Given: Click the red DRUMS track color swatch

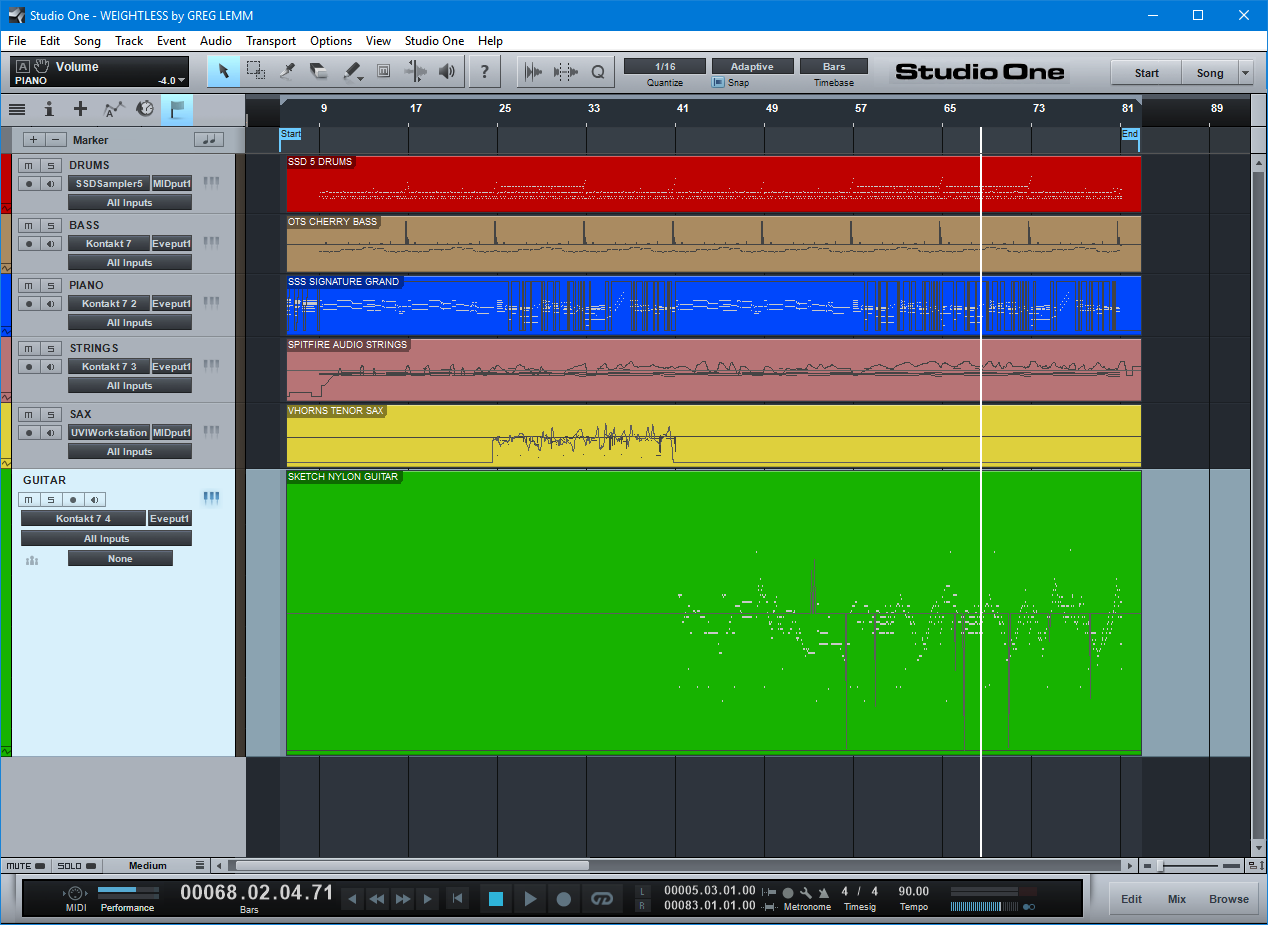Looking at the screenshot, I should tap(6, 184).
